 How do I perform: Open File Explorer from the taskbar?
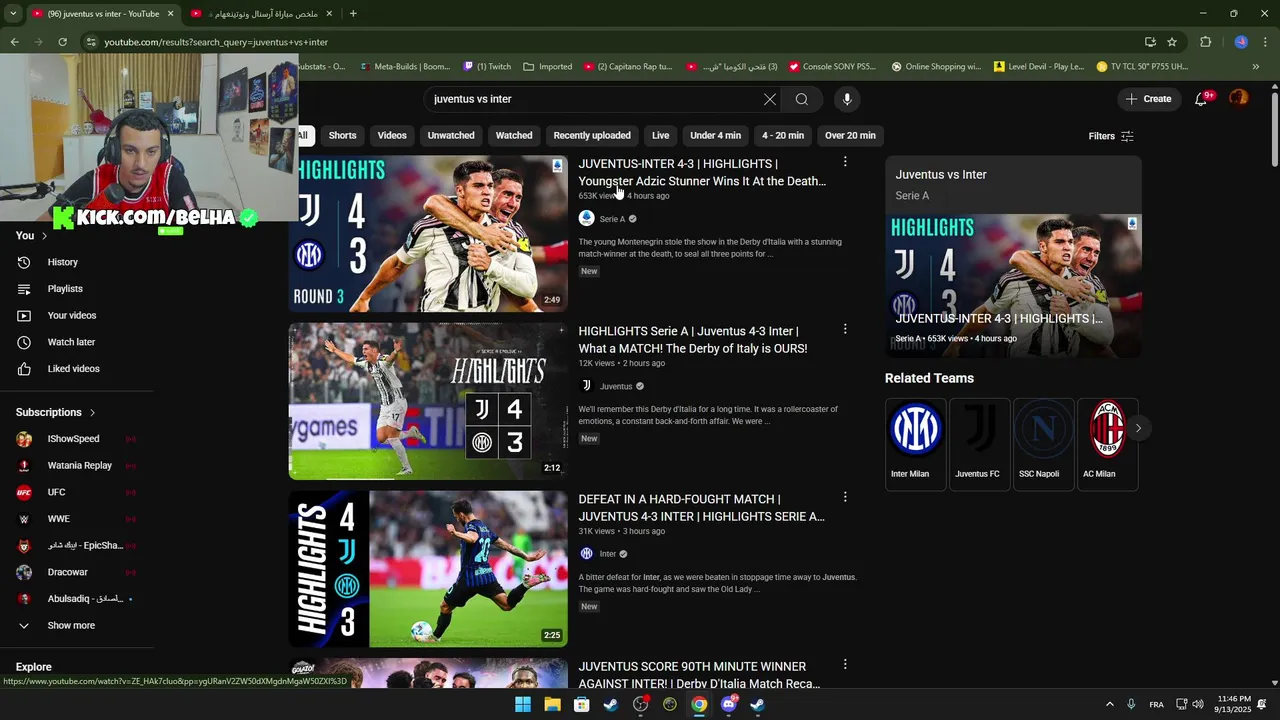(552, 704)
